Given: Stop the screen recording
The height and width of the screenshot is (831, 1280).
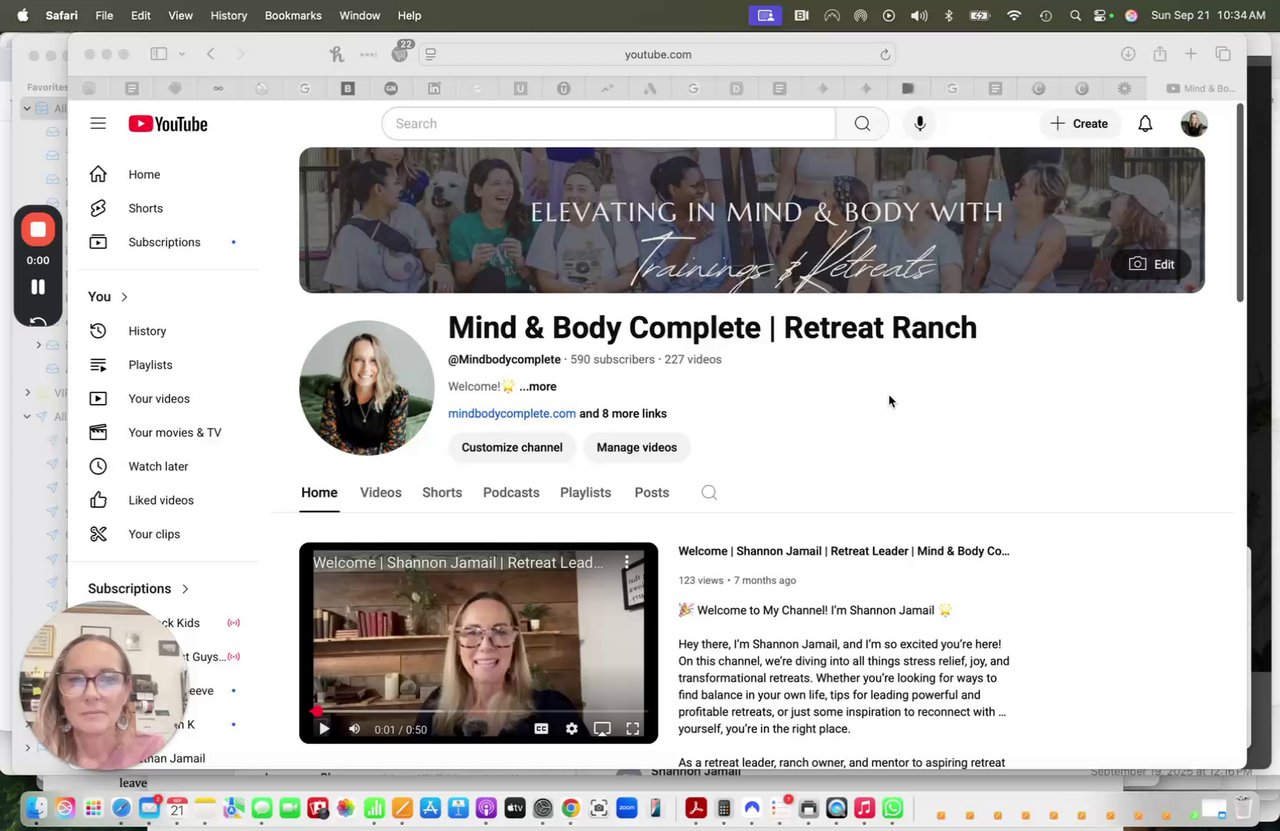Looking at the screenshot, I should click(38, 229).
